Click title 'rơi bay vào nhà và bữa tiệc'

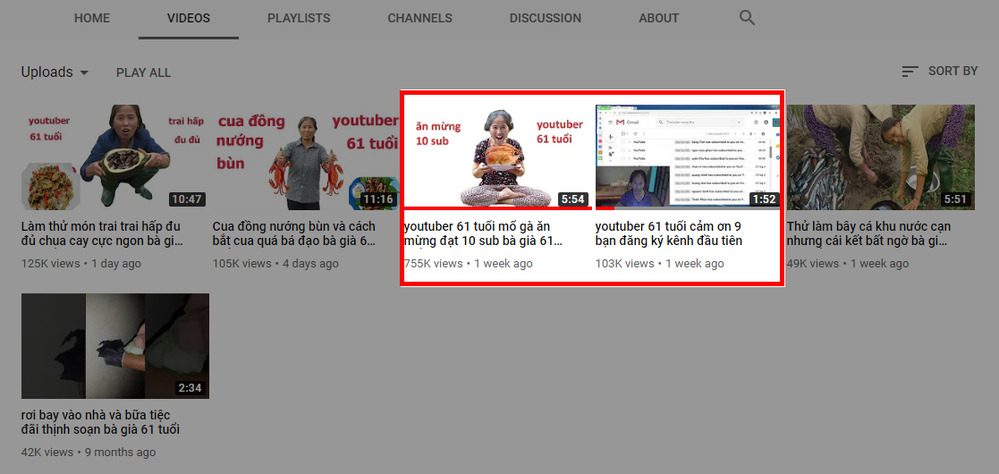pyautogui.click(x=100, y=421)
